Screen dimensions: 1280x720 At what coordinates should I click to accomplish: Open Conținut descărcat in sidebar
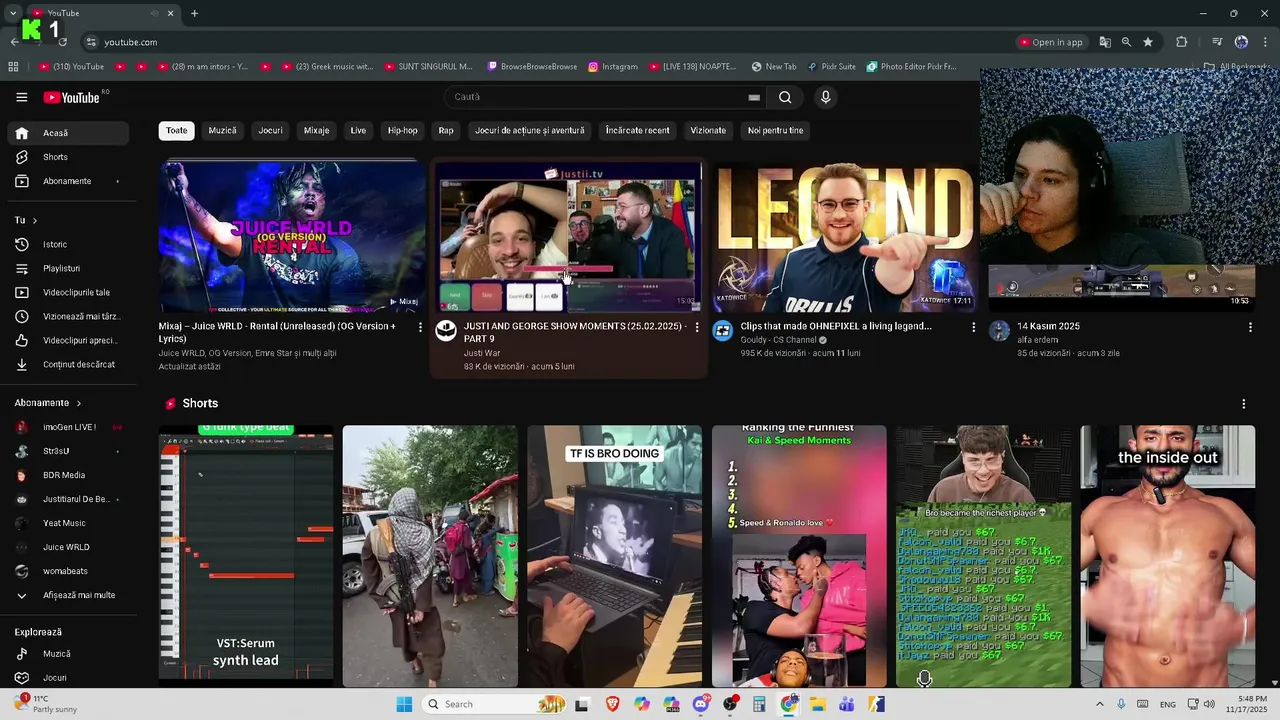pyautogui.click(x=68, y=364)
